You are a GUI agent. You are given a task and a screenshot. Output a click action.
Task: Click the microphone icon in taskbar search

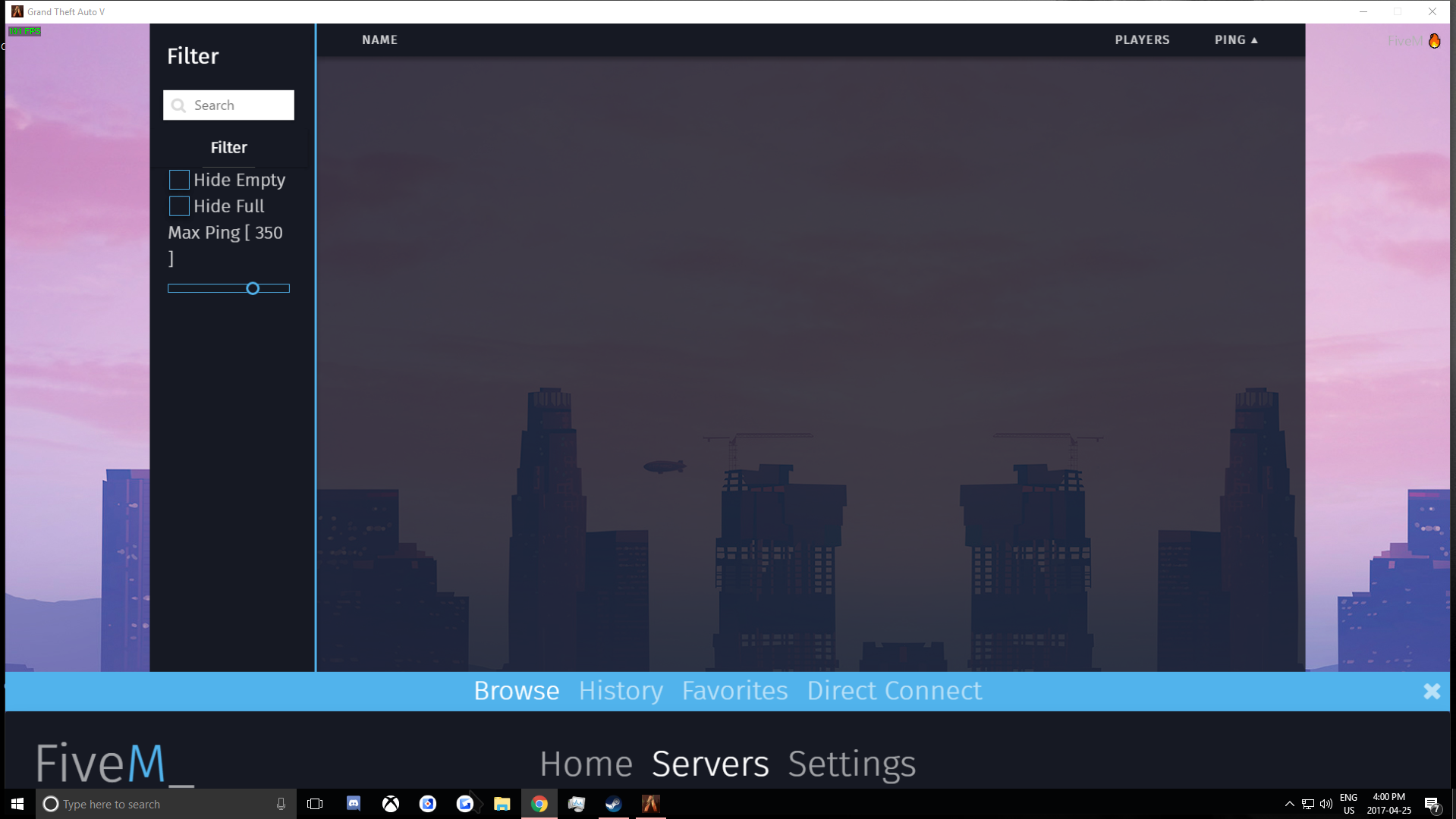(x=281, y=804)
